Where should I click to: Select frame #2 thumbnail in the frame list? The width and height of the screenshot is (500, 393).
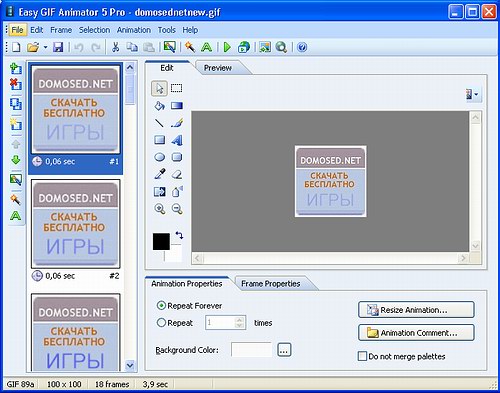coord(76,224)
